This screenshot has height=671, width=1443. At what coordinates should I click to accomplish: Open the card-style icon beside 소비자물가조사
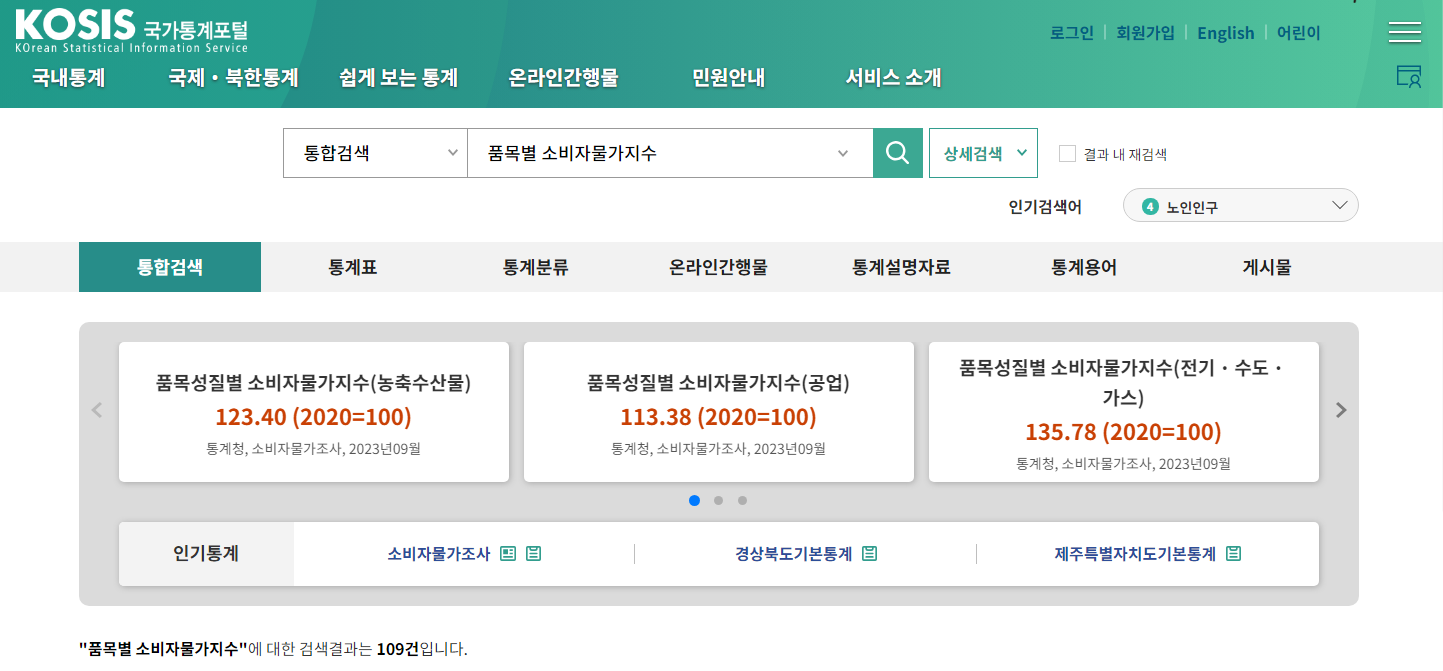click(x=508, y=554)
